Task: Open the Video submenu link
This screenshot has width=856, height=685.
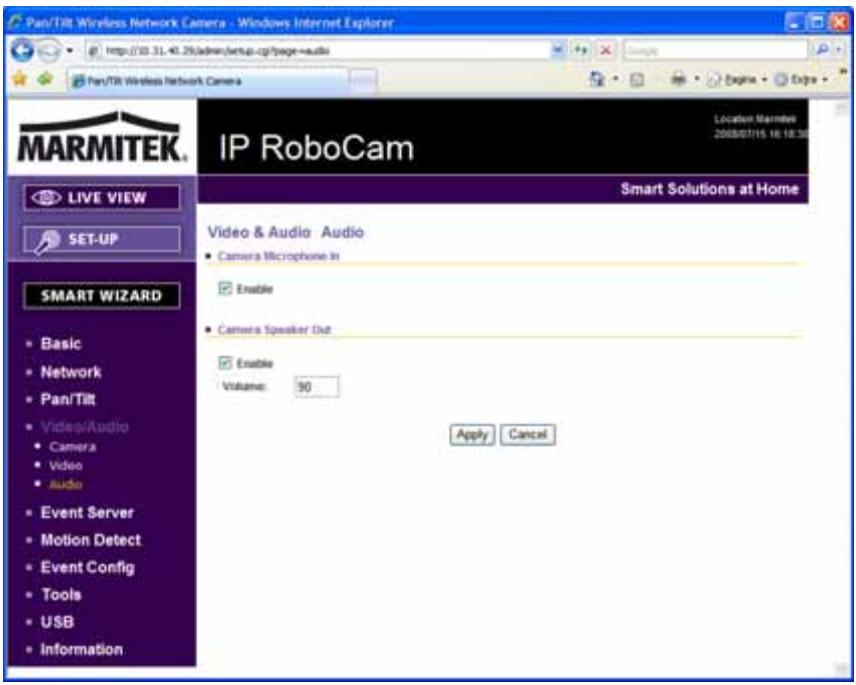Action: (x=66, y=466)
